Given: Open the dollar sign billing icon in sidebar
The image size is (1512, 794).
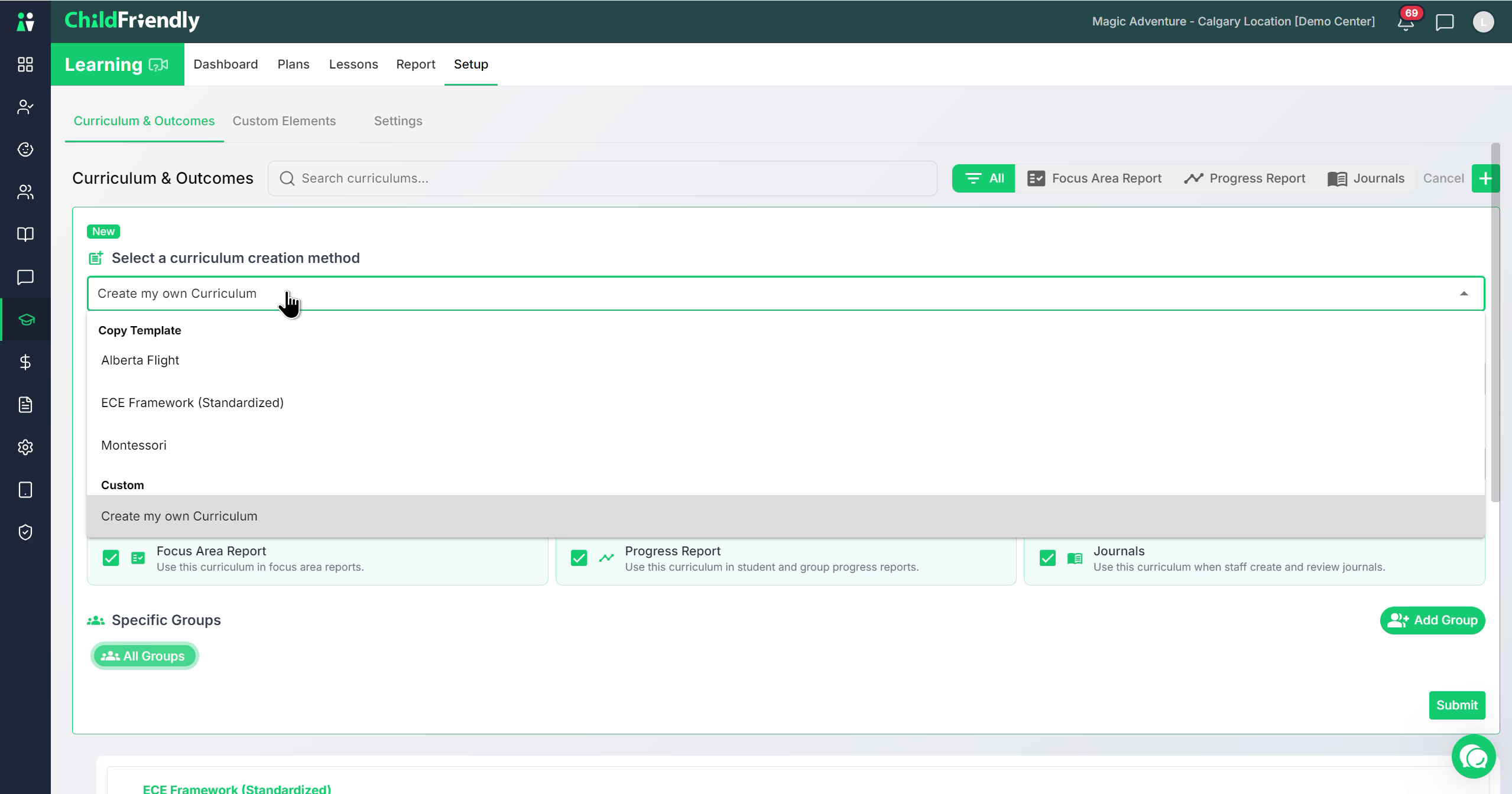Looking at the screenshot, I should [25, 362].
